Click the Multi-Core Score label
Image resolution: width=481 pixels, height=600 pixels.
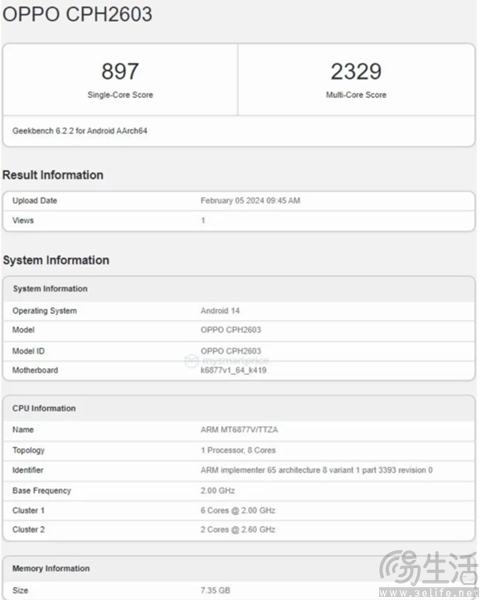(356, 95)
